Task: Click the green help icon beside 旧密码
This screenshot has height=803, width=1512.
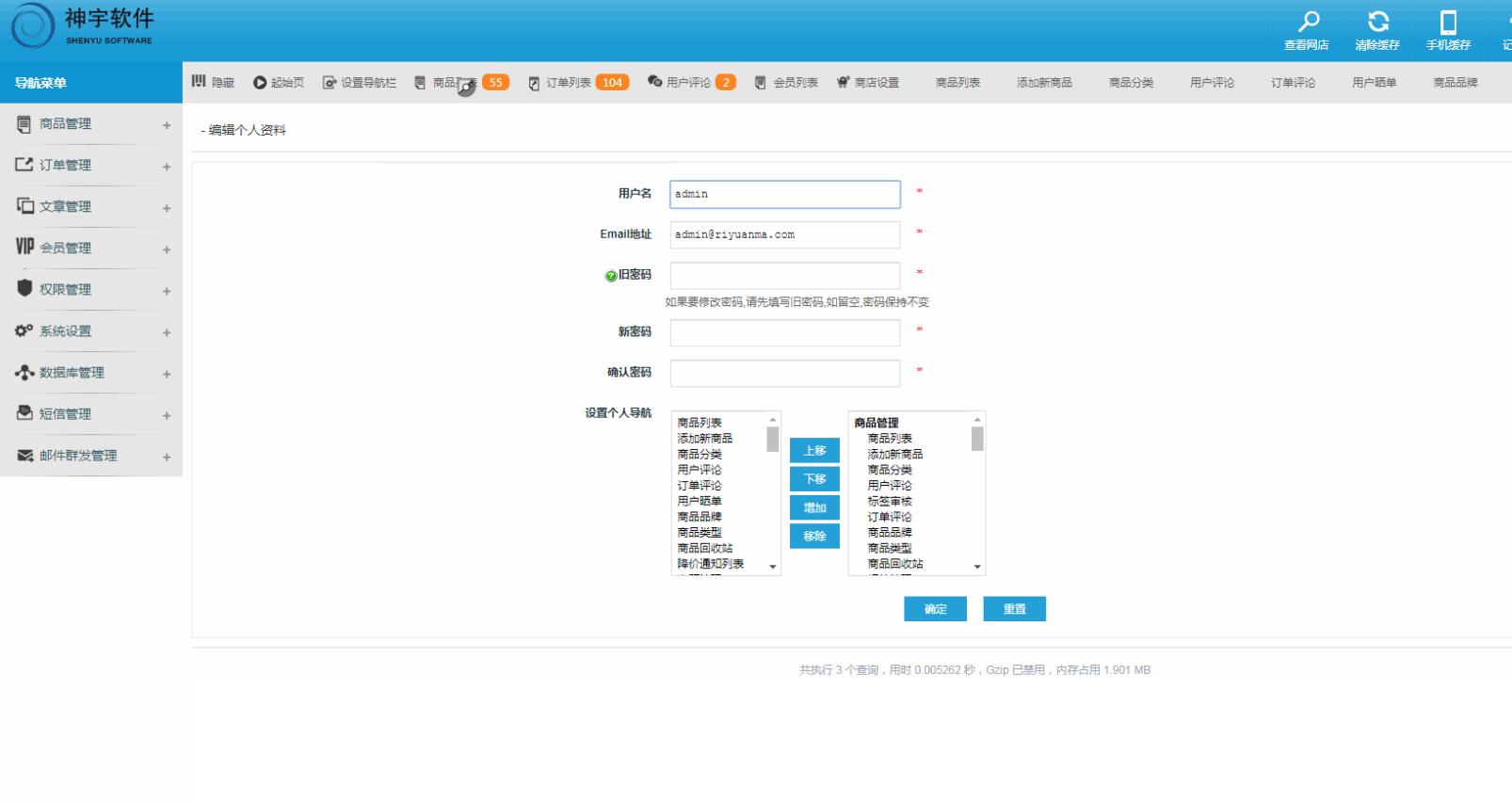Action: 610,276
